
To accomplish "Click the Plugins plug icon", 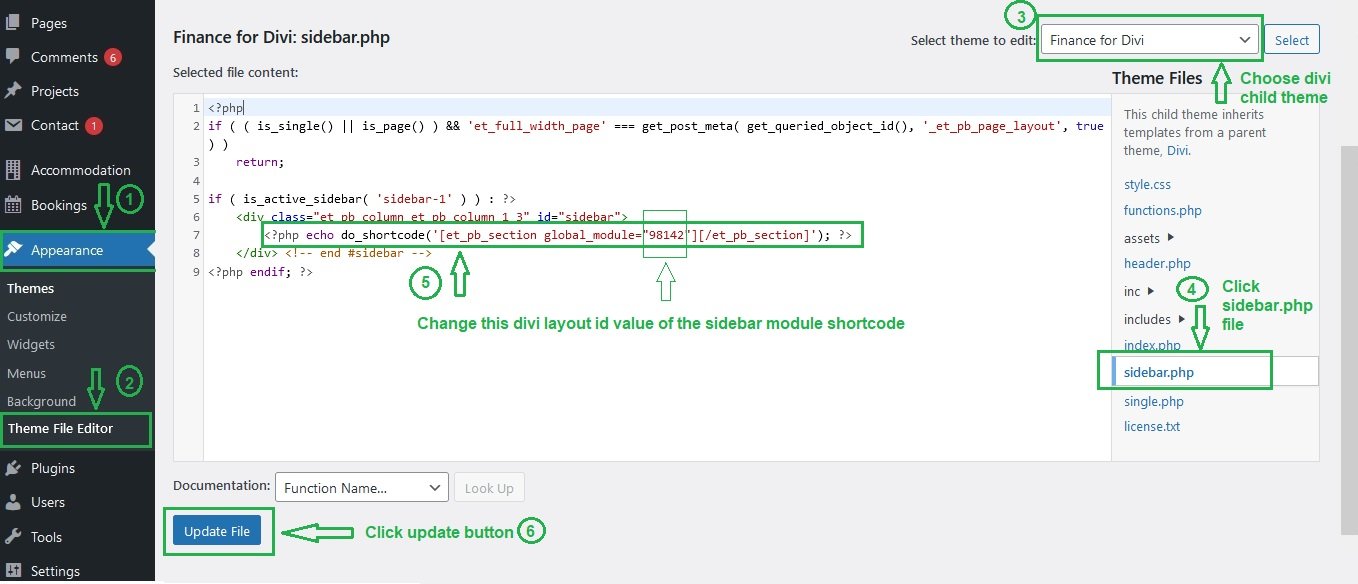I will point(13,468).
